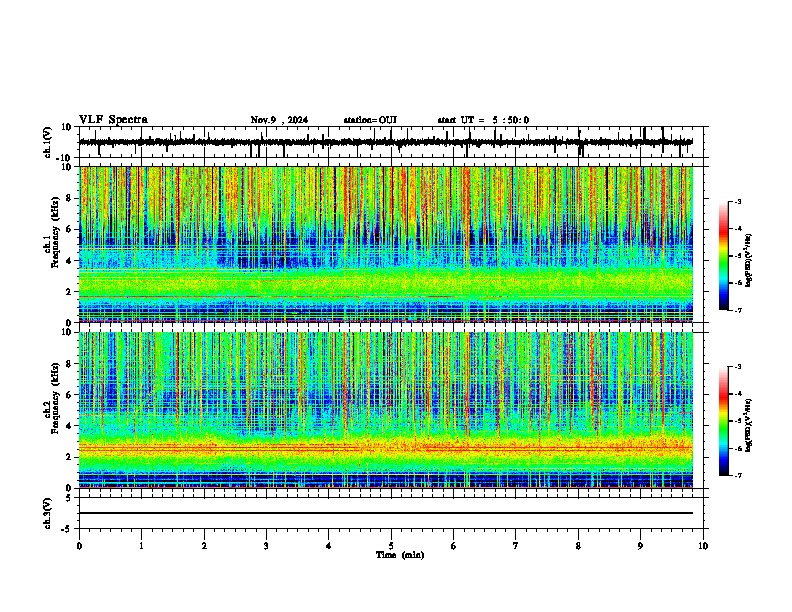Click the station label "station=OUJ"
Image resolution: width=792 pixels, height=612 pixels.
[x=370, y=120]
